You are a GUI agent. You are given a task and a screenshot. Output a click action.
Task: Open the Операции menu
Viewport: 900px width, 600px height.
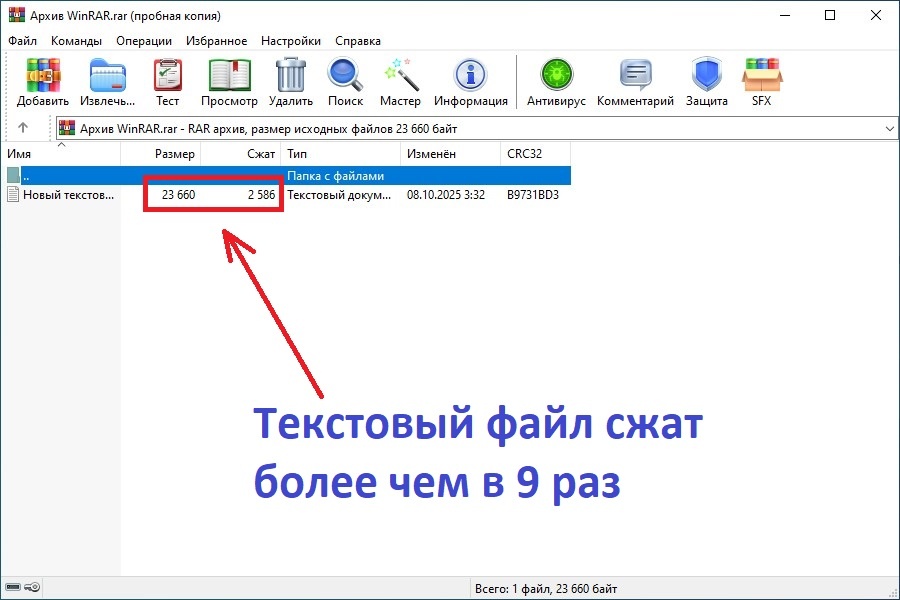(x=144, y=41)
